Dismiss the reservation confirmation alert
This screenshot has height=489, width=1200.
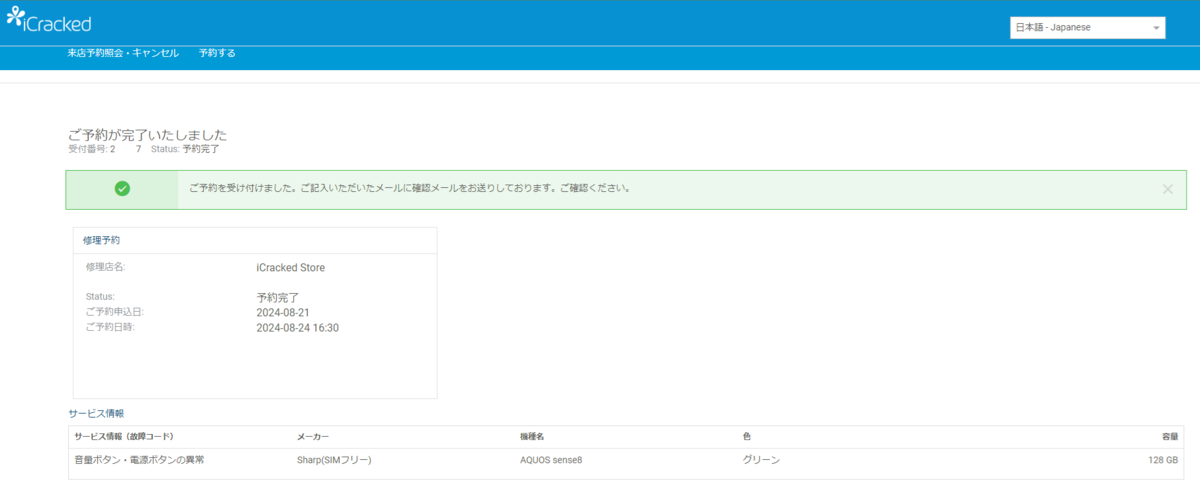coord(1167,189)
